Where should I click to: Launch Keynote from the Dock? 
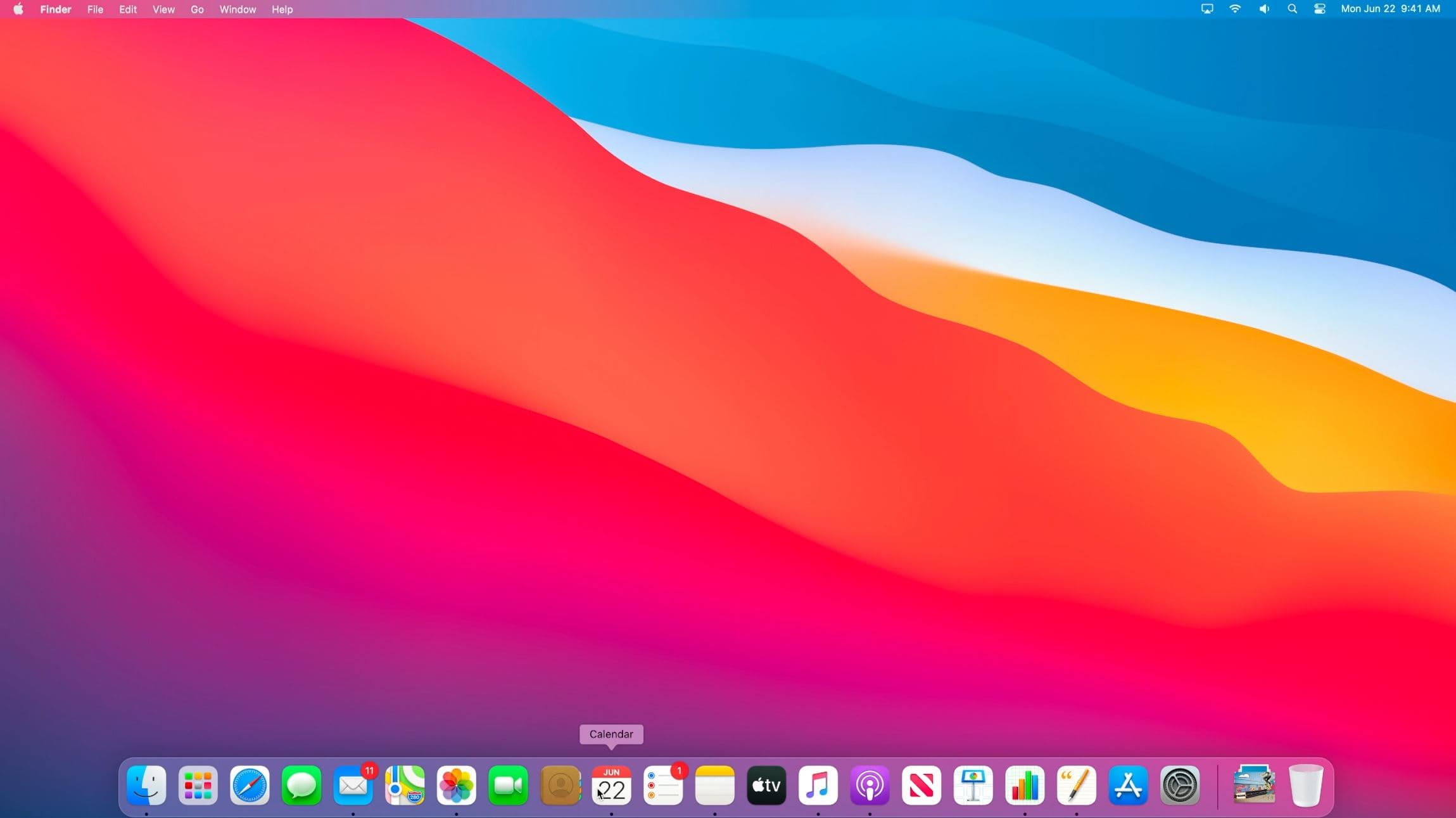[973, 786]
